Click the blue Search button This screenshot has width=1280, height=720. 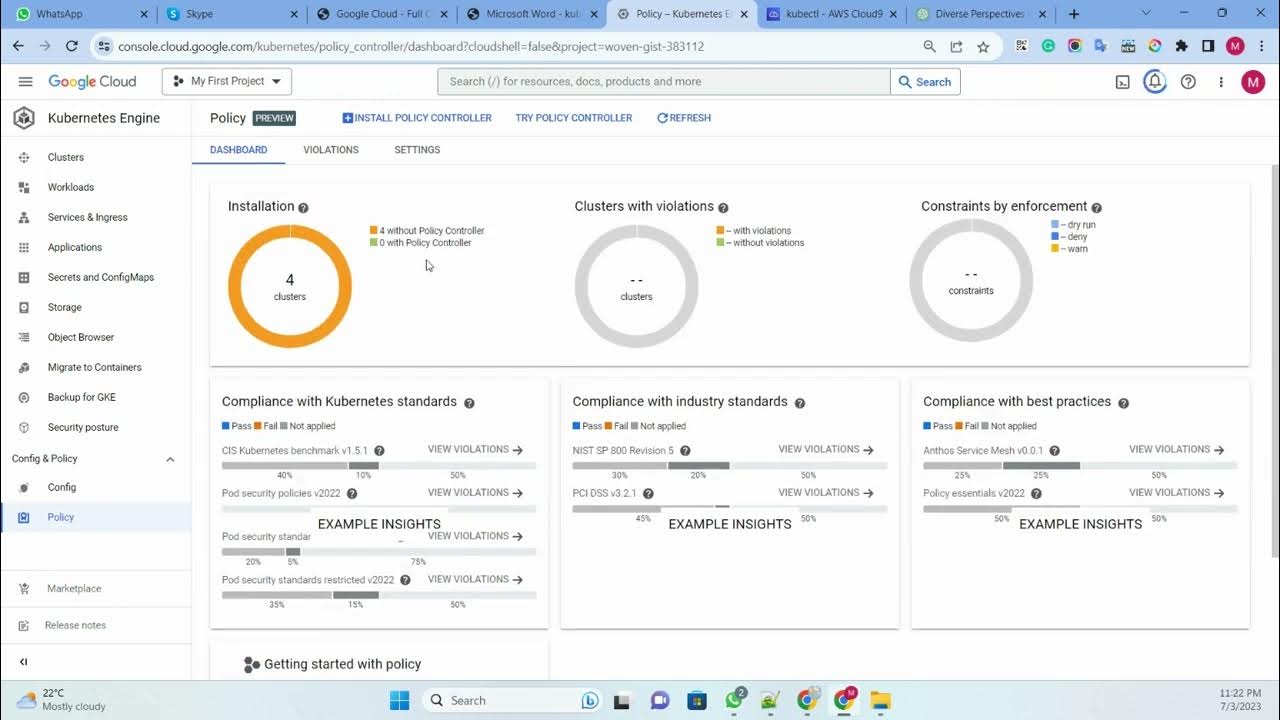[x=925, y=82]
